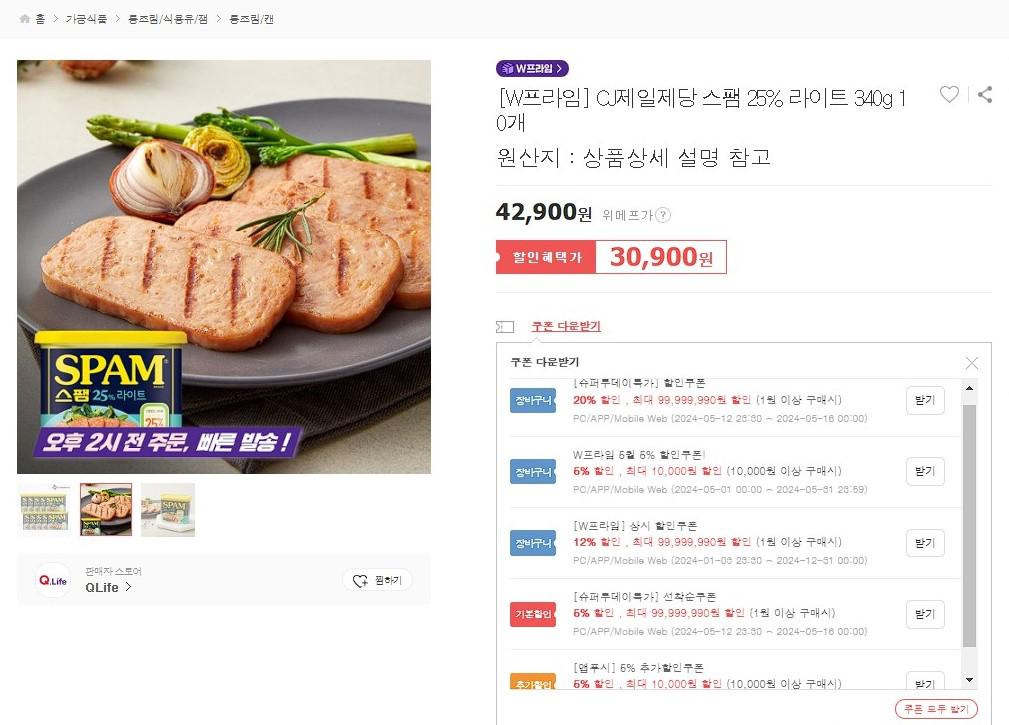Click the share icon next to the title
The image size is (1009, 725).
985,94
